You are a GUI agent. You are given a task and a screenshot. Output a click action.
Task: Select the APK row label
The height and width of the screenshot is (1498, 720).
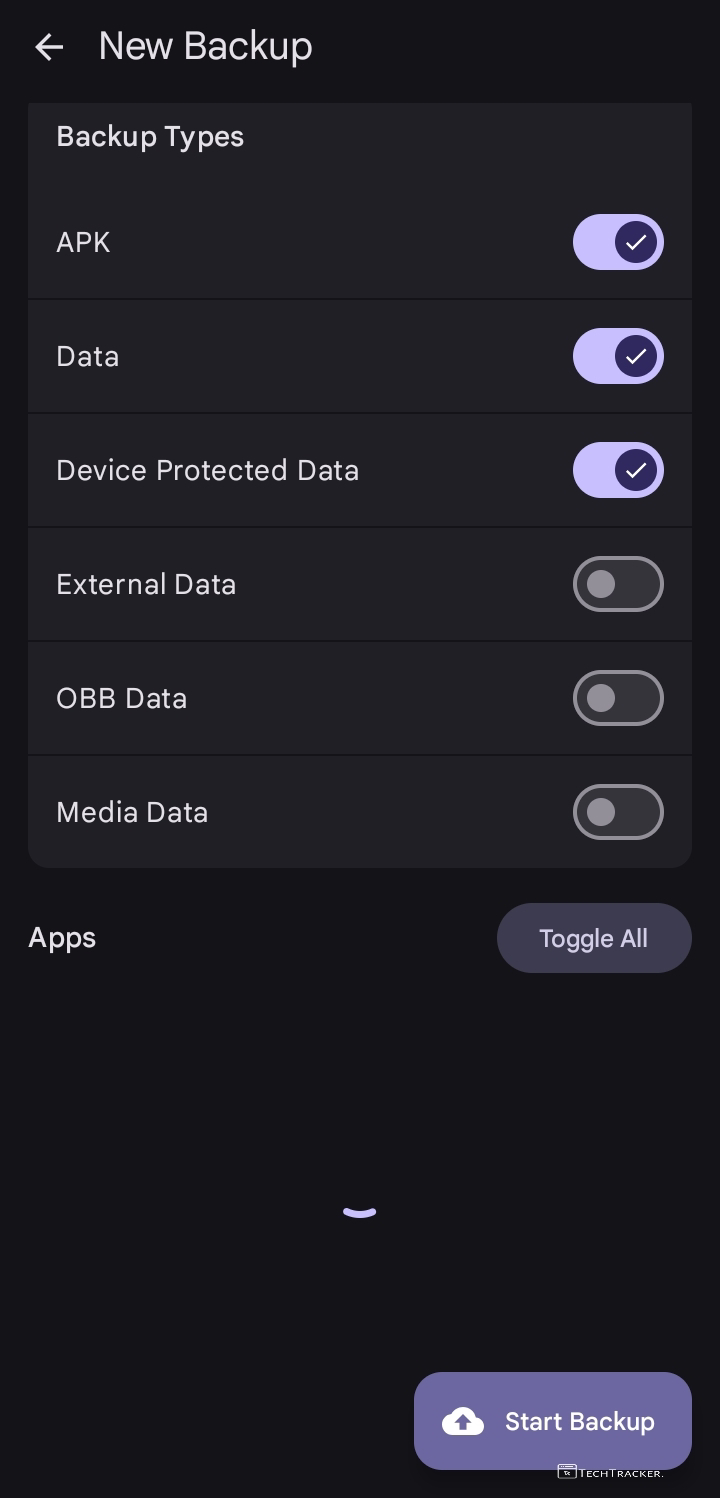point(83,243)
